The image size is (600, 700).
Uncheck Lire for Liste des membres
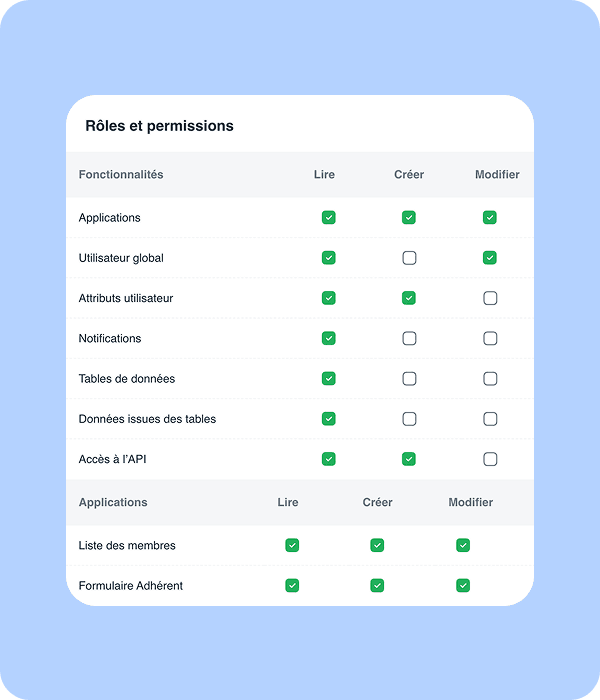click(x=292, y=545)
